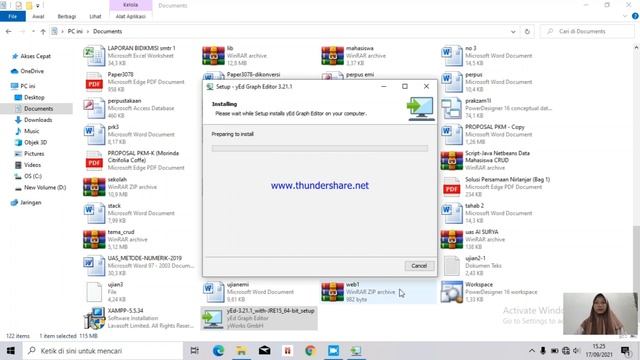Open Microsoft Edge from taskbar
Screen dimensions: 640x360
point(218,351)
